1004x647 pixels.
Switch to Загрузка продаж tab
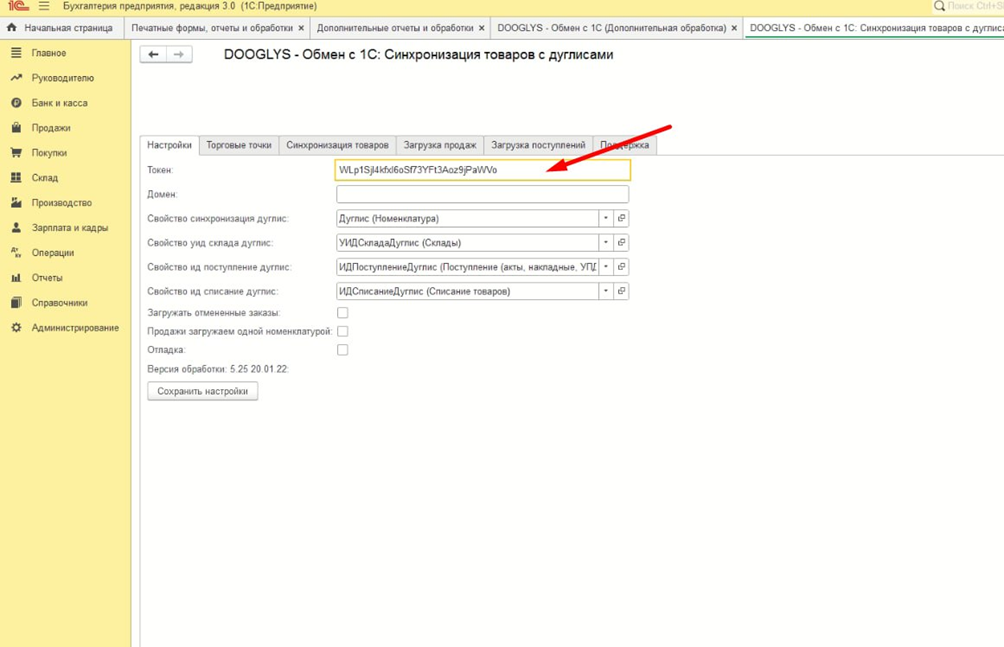440,145
